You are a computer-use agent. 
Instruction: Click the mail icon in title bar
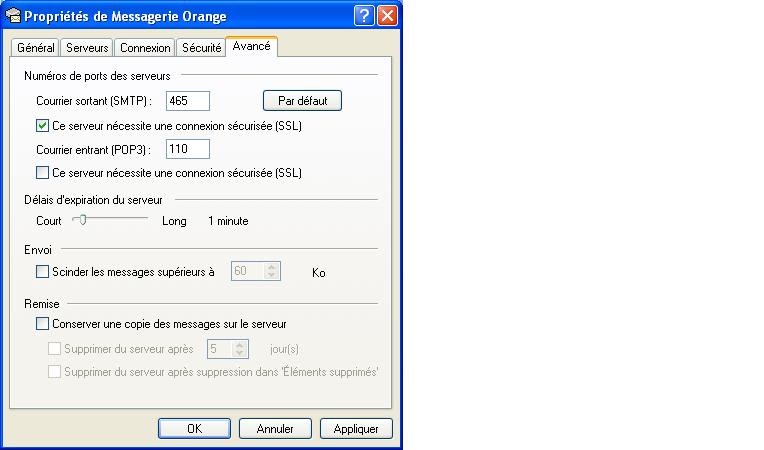coord(13,16)
